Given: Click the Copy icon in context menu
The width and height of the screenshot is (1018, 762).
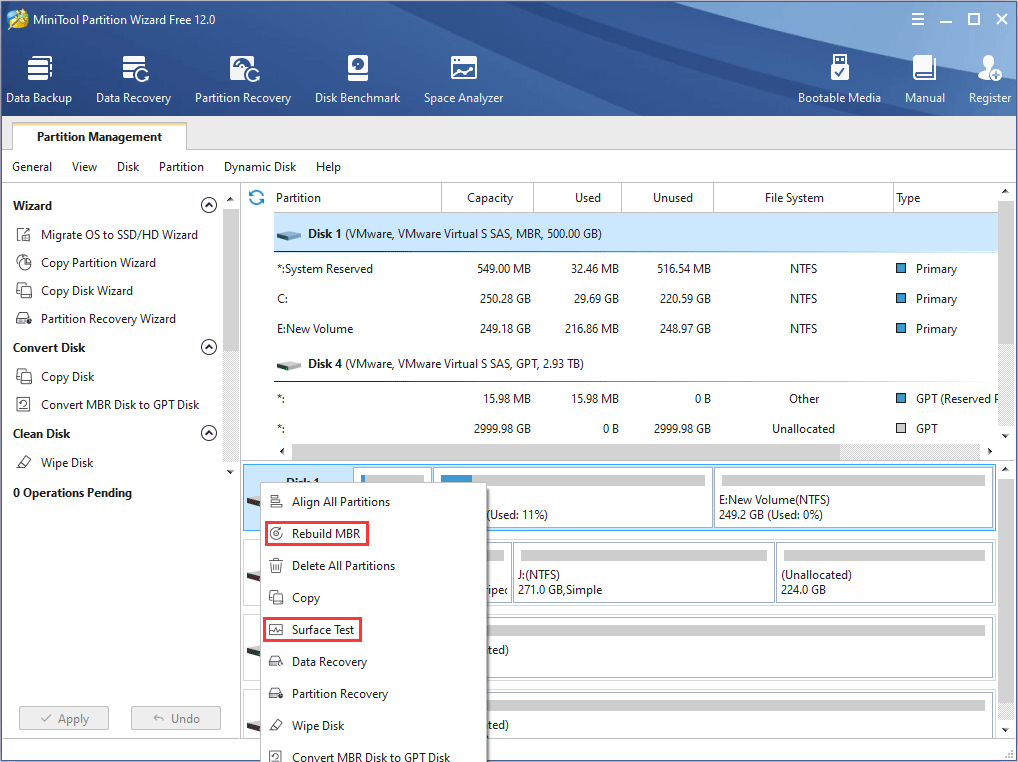Looking at the screenshot, I should [x=276, y=597].
